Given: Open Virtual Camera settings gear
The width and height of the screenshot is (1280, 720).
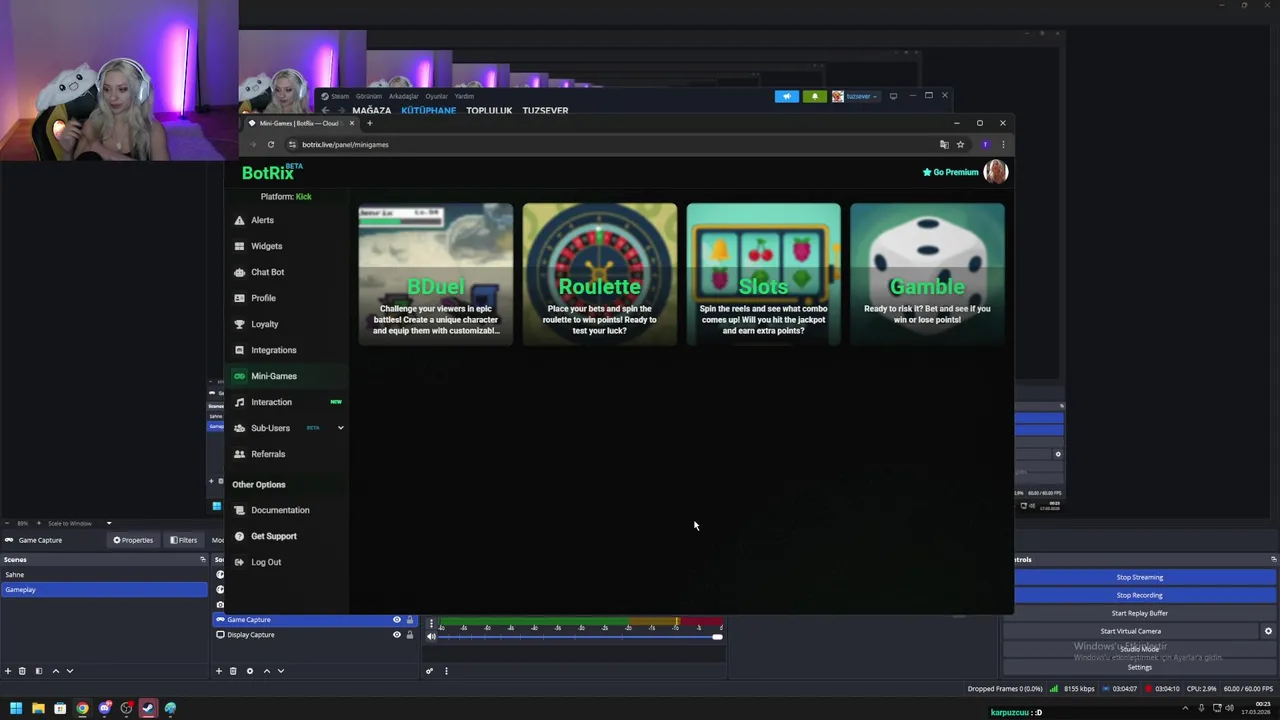Looking at the screenshot, I should [x=1268, y=631].
